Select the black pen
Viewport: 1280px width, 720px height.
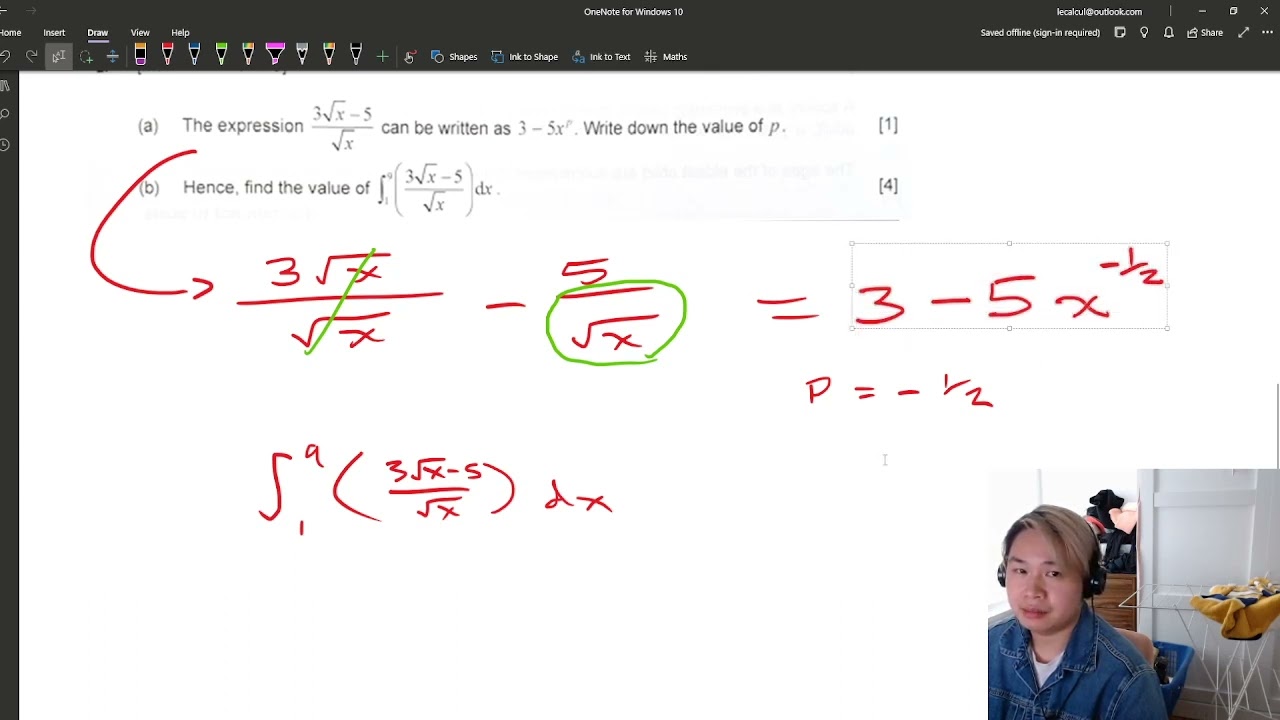coord(356,56)
